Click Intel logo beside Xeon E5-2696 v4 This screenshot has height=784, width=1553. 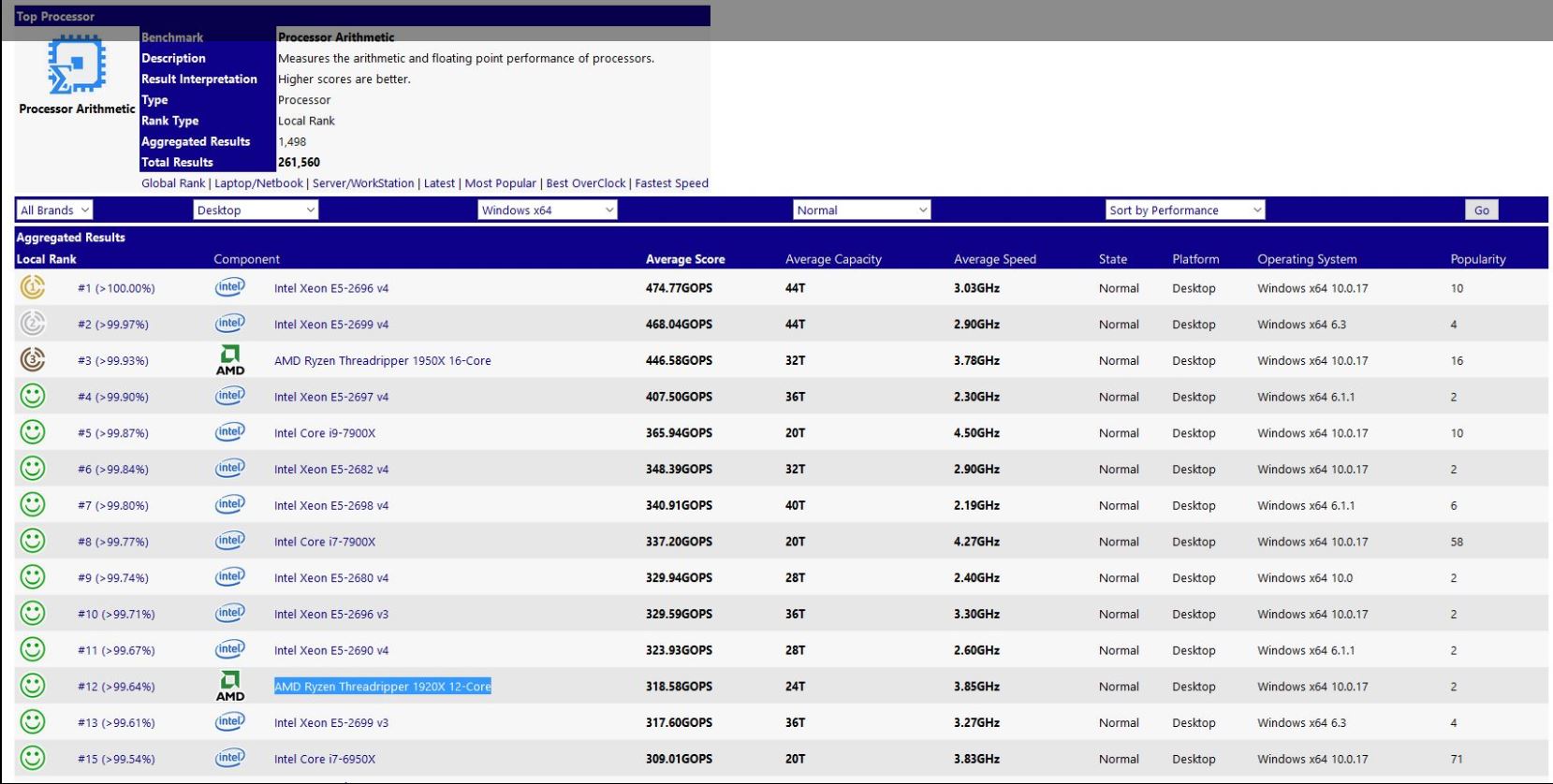click(x=229, y=287)
